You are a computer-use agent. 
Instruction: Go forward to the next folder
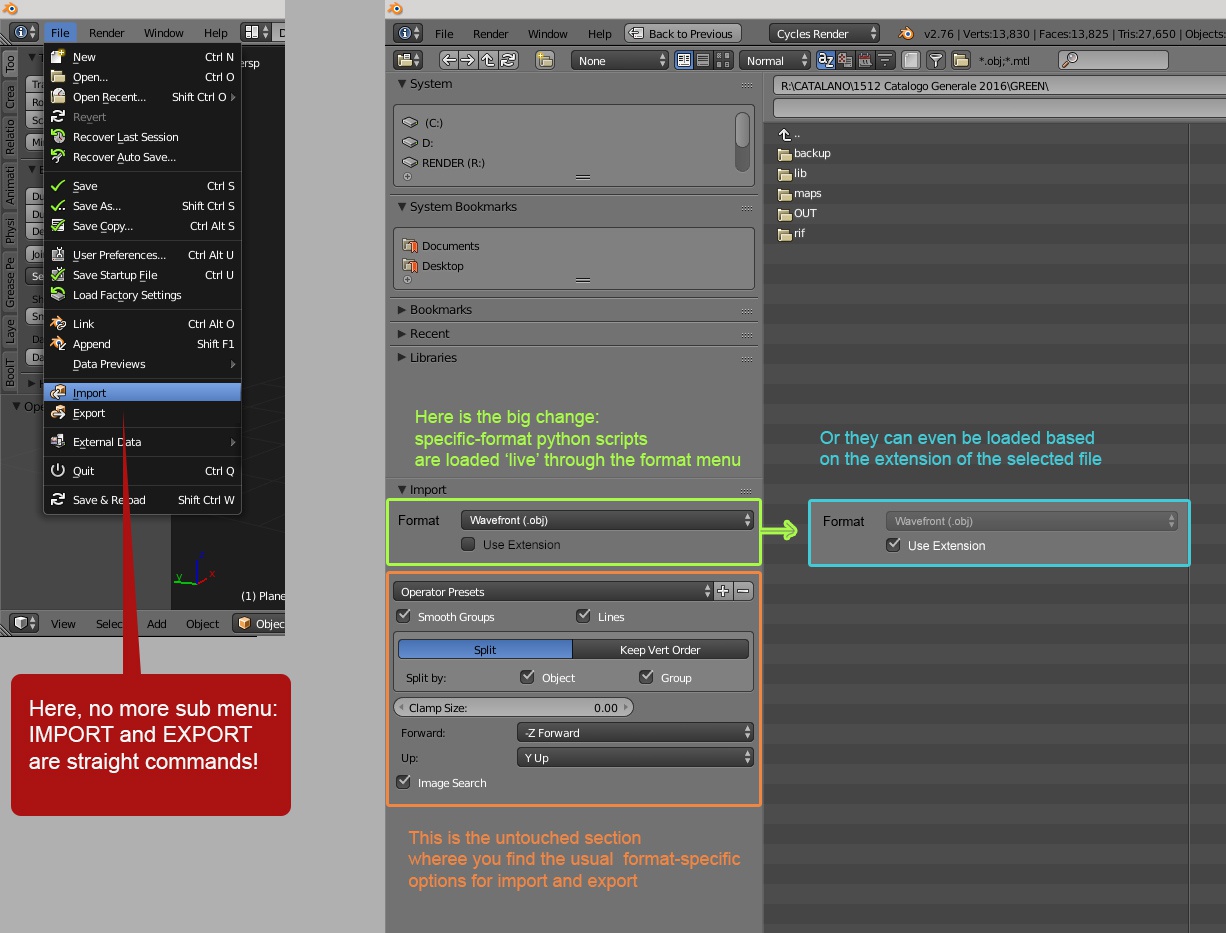tap(468, 60)
